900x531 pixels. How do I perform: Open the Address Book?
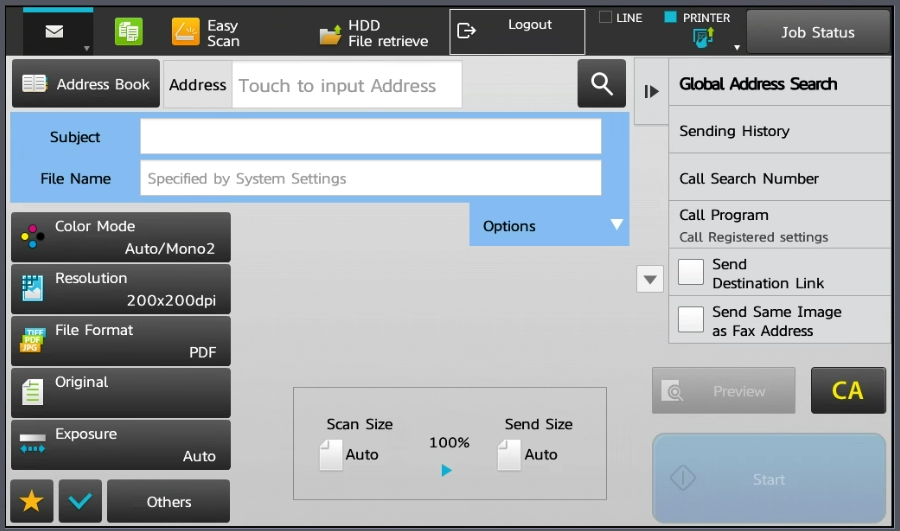[x=86, y=84]
